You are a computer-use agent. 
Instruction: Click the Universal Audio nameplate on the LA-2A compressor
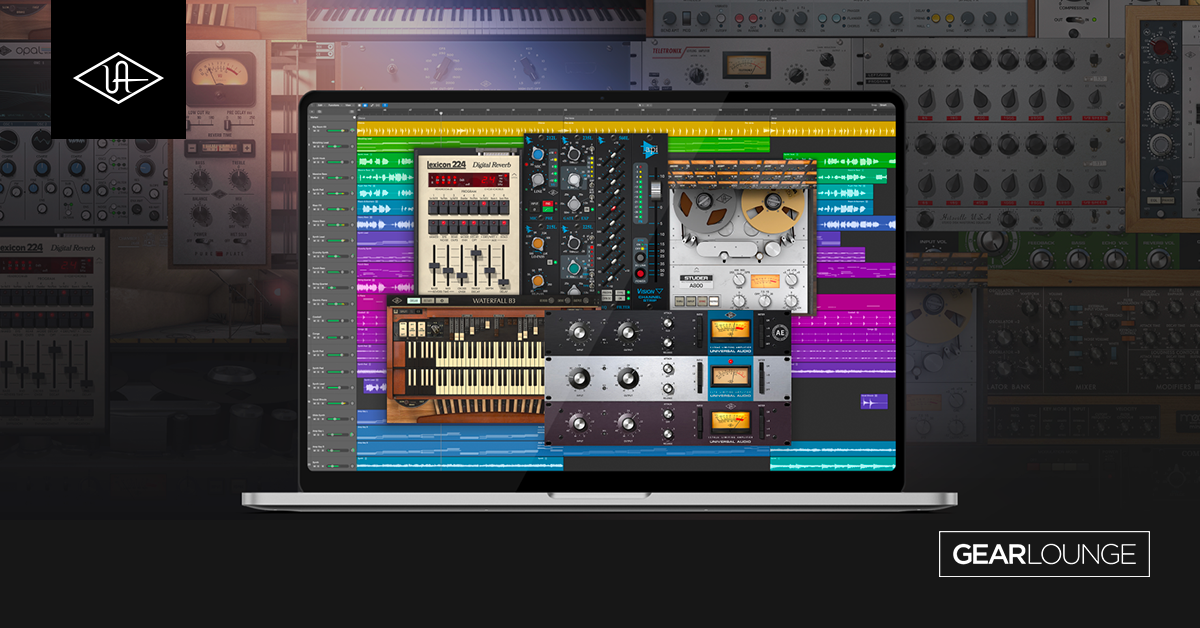coord(731,394)
